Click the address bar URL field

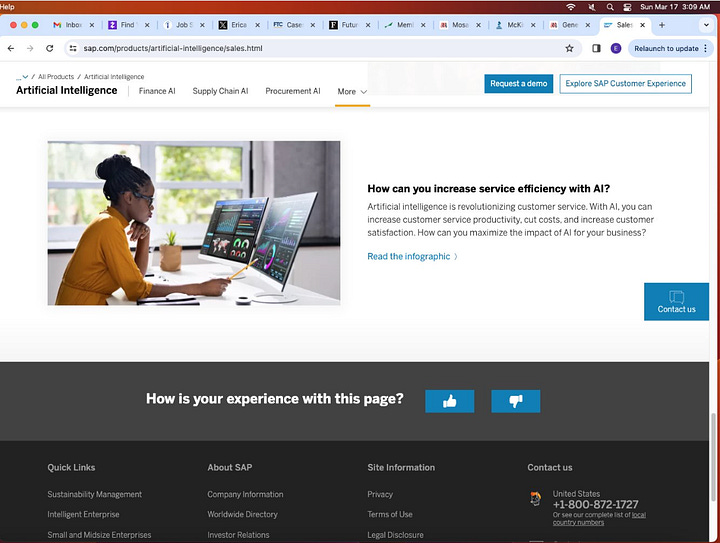coord(321,48)
